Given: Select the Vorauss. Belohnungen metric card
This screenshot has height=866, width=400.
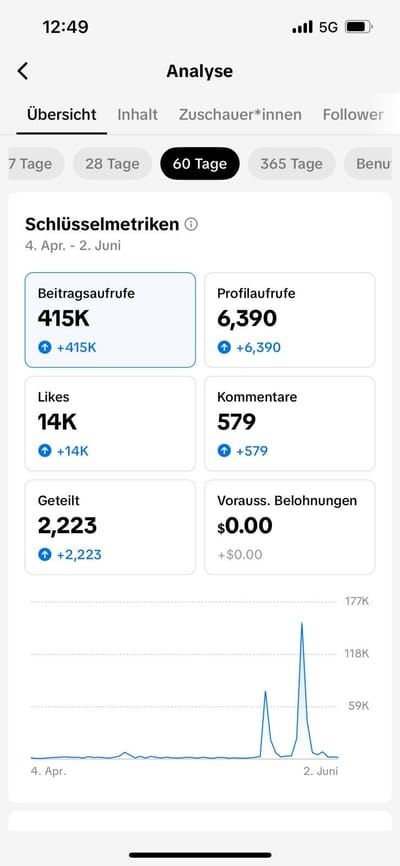Looking at the screenshot, I should coord(290,527).
